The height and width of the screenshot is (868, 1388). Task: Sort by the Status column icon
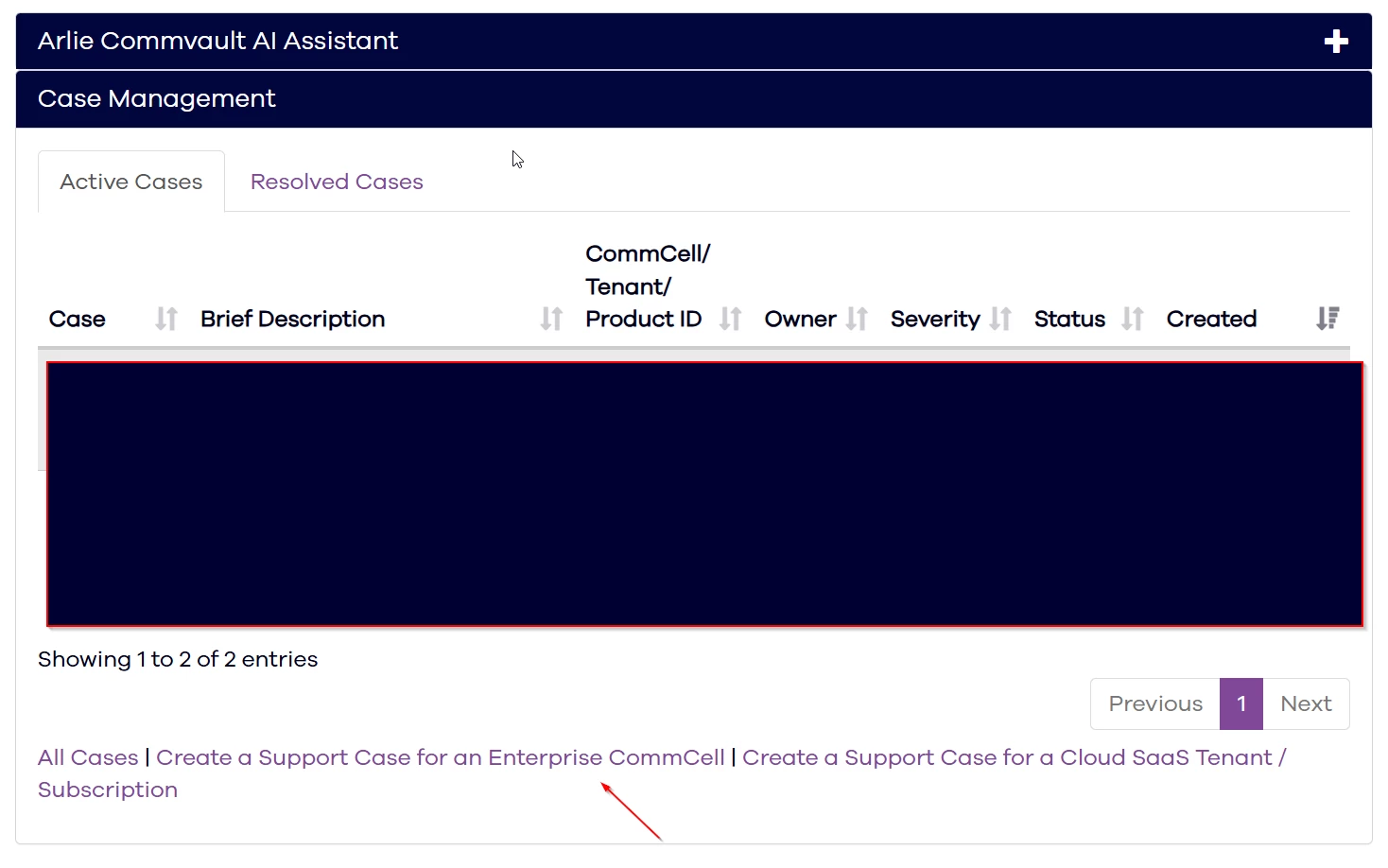(1133, 319)
